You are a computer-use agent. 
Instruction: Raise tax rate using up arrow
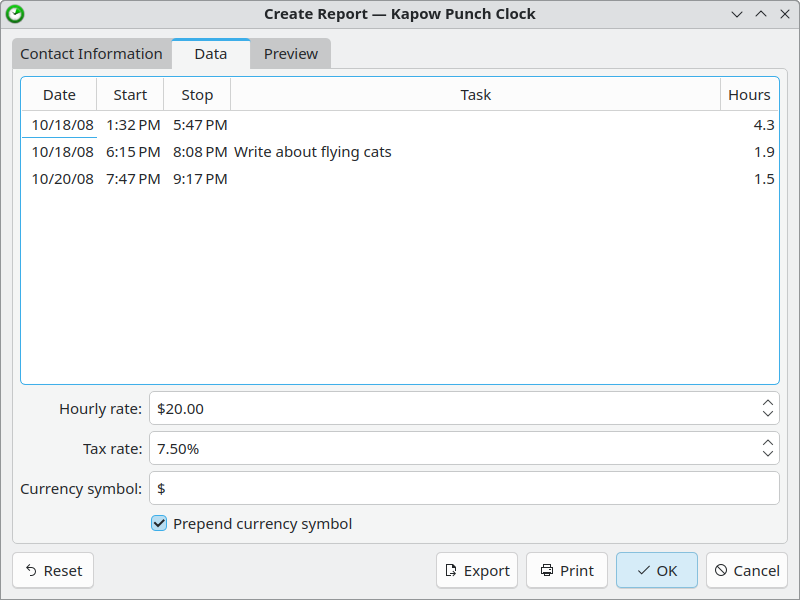[767, 442]
